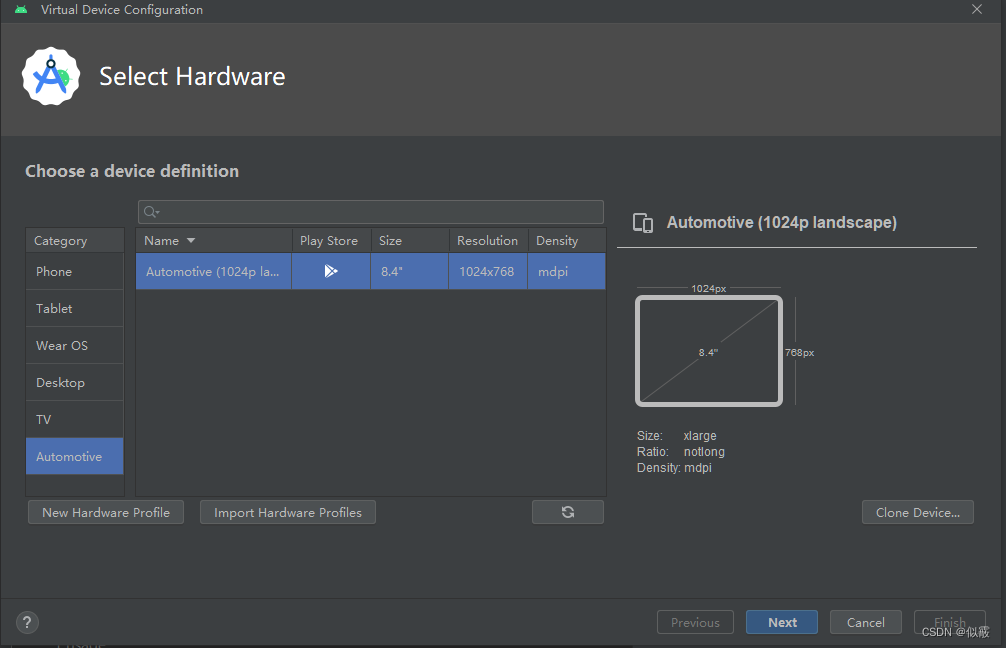1006x648 pixels.
Task: Click New Hardware Profile button
Action: click(106, 512)
